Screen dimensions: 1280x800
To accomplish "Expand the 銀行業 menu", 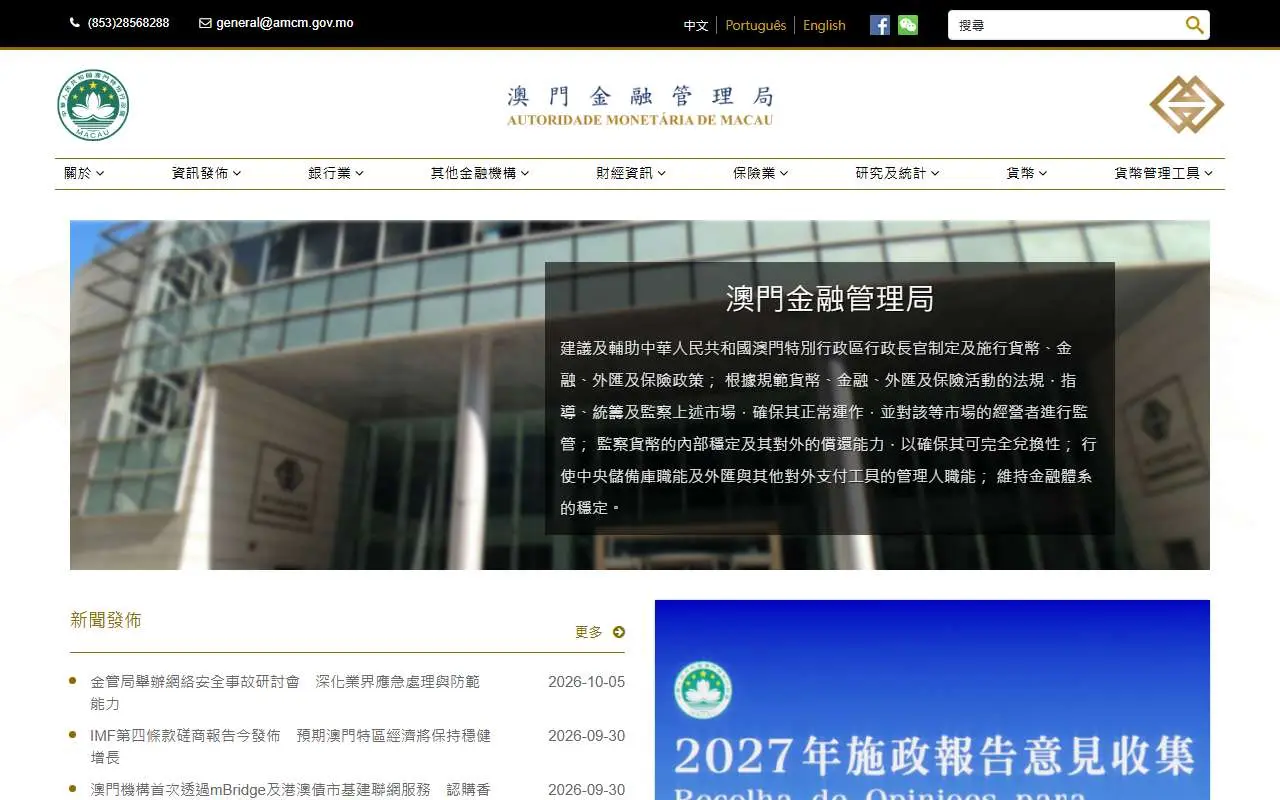I will [336, 173].
